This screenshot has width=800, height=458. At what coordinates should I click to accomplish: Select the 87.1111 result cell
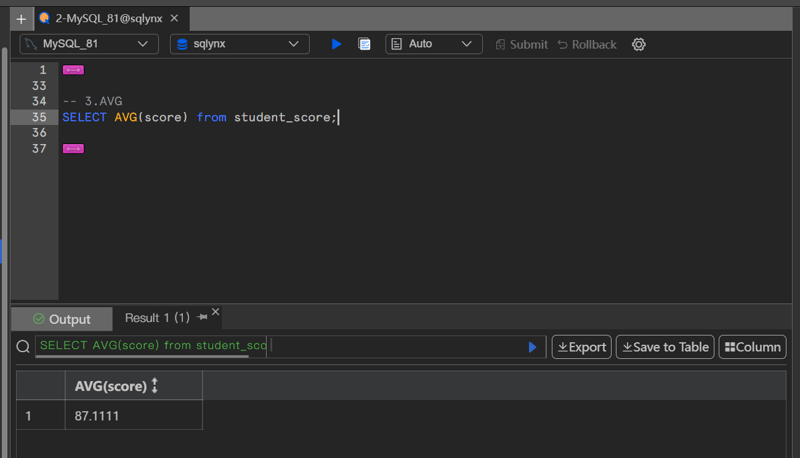[134, 415]
